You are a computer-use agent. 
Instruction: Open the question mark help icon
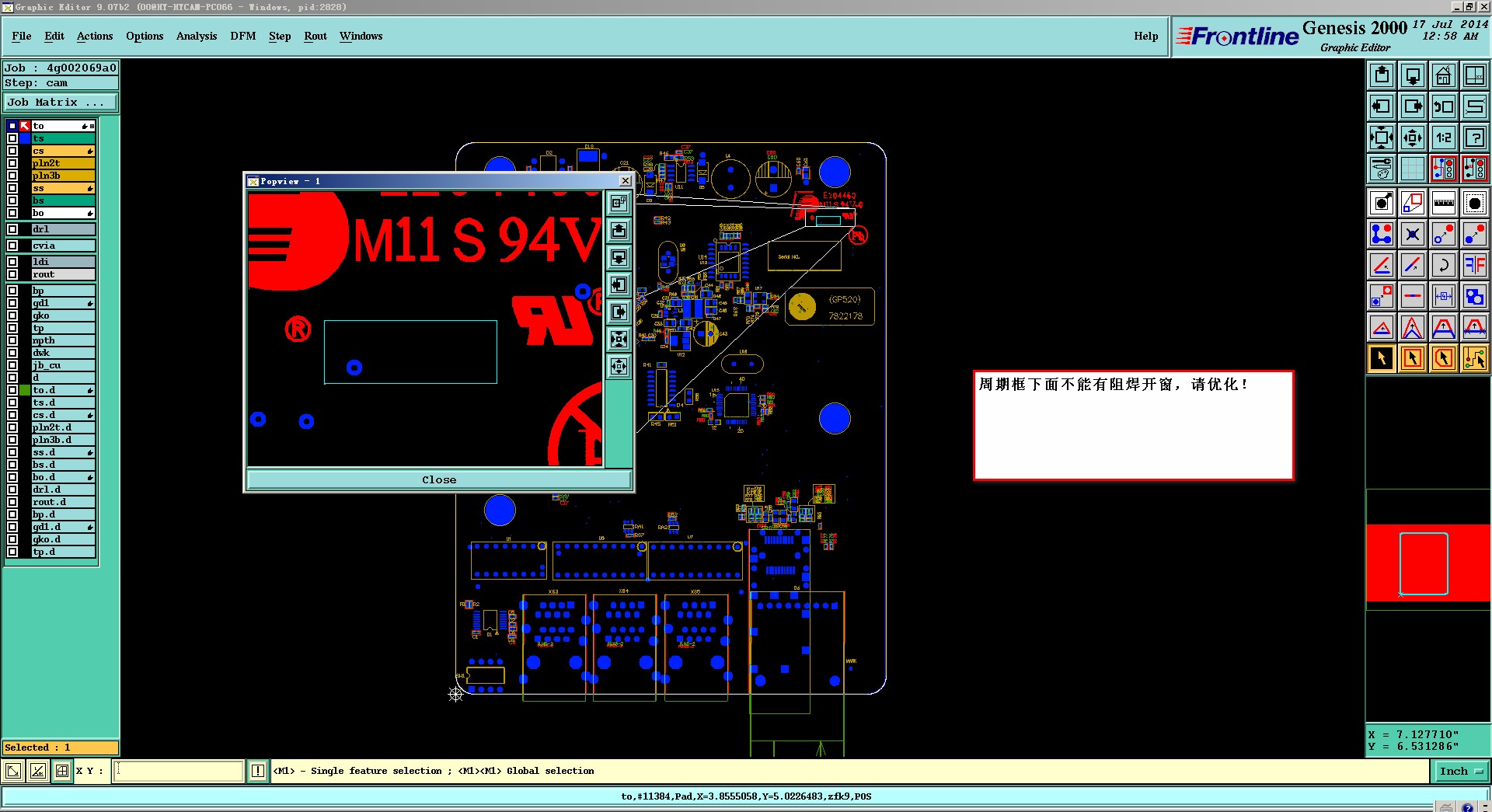pos(1475,138)
